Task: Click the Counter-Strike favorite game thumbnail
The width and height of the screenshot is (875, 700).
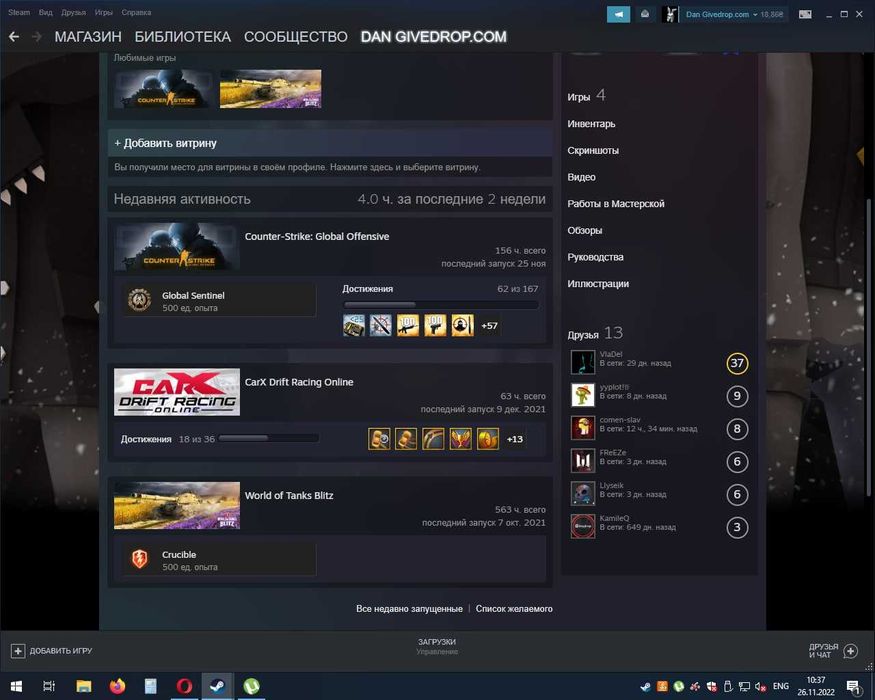Action: coord(163,89)
